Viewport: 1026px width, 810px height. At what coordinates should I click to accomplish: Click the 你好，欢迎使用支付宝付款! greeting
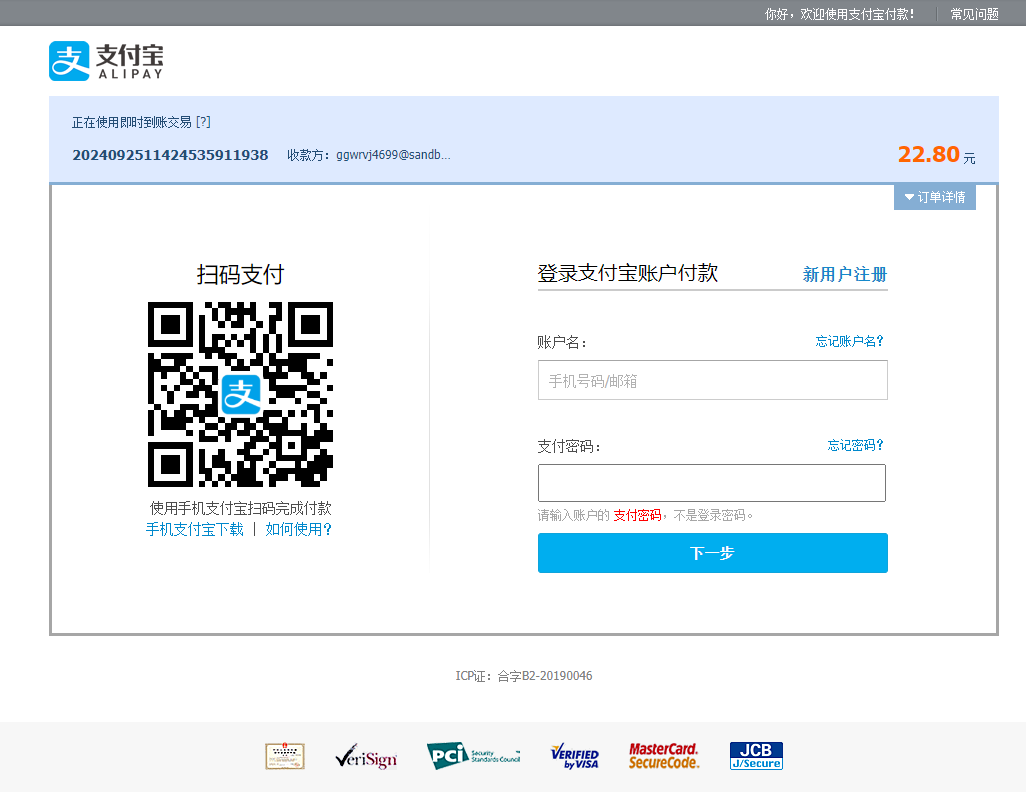(x=840, y=14)
